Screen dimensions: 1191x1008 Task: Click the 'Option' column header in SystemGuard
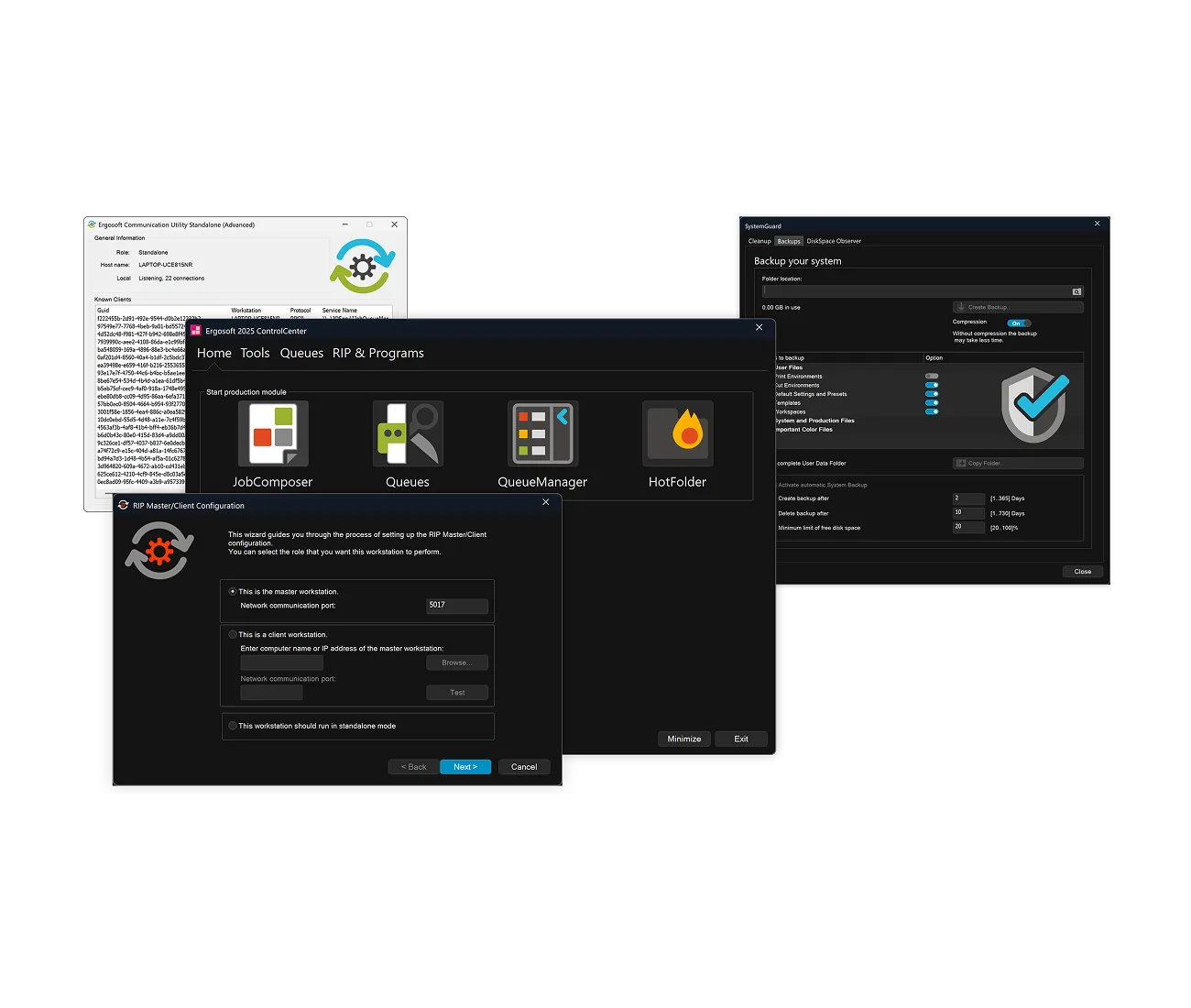[934, 358]
